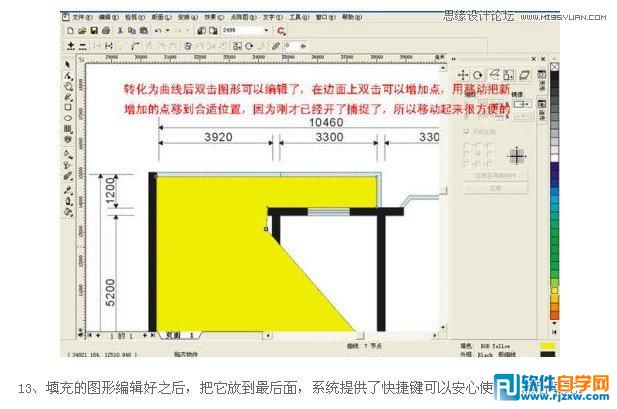The height and width of the screenshot is (409, 617).
Task: Click the Apply to duplicate button
Action: tap(495, 176)
